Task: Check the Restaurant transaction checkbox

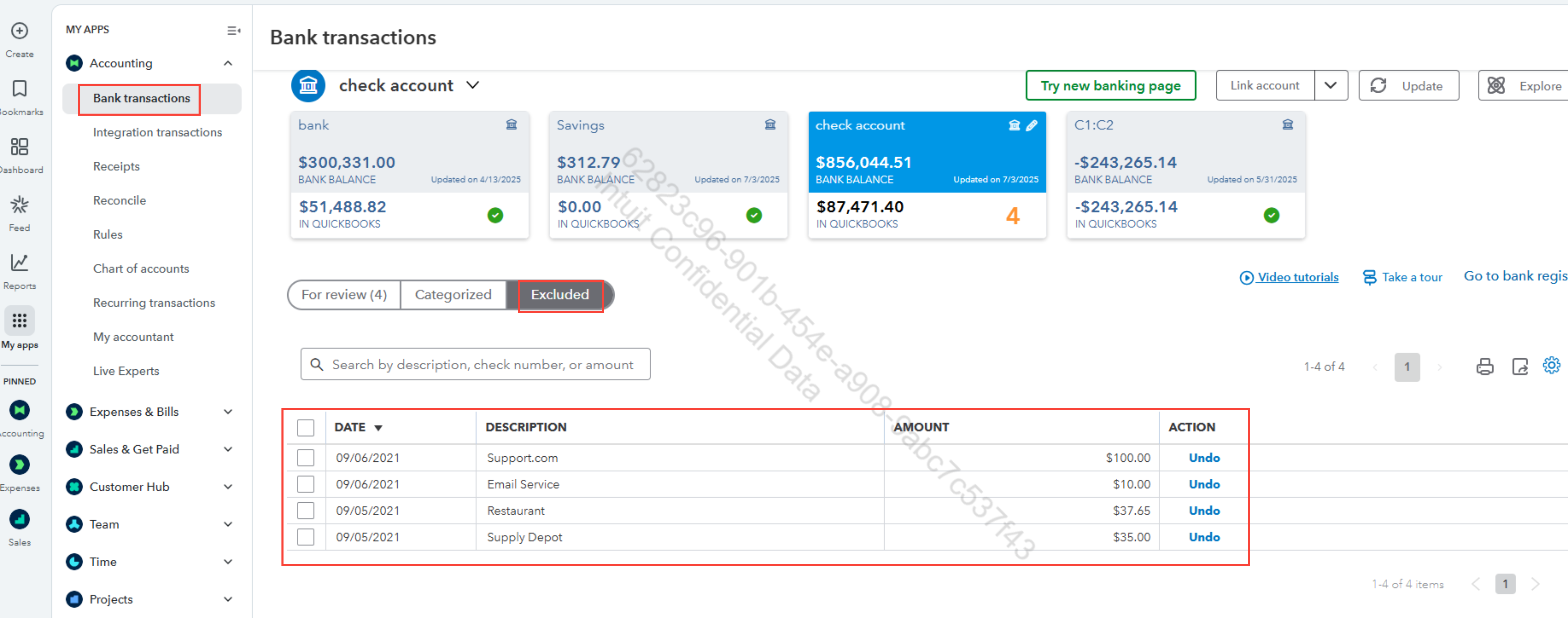Action: [306, 510]
